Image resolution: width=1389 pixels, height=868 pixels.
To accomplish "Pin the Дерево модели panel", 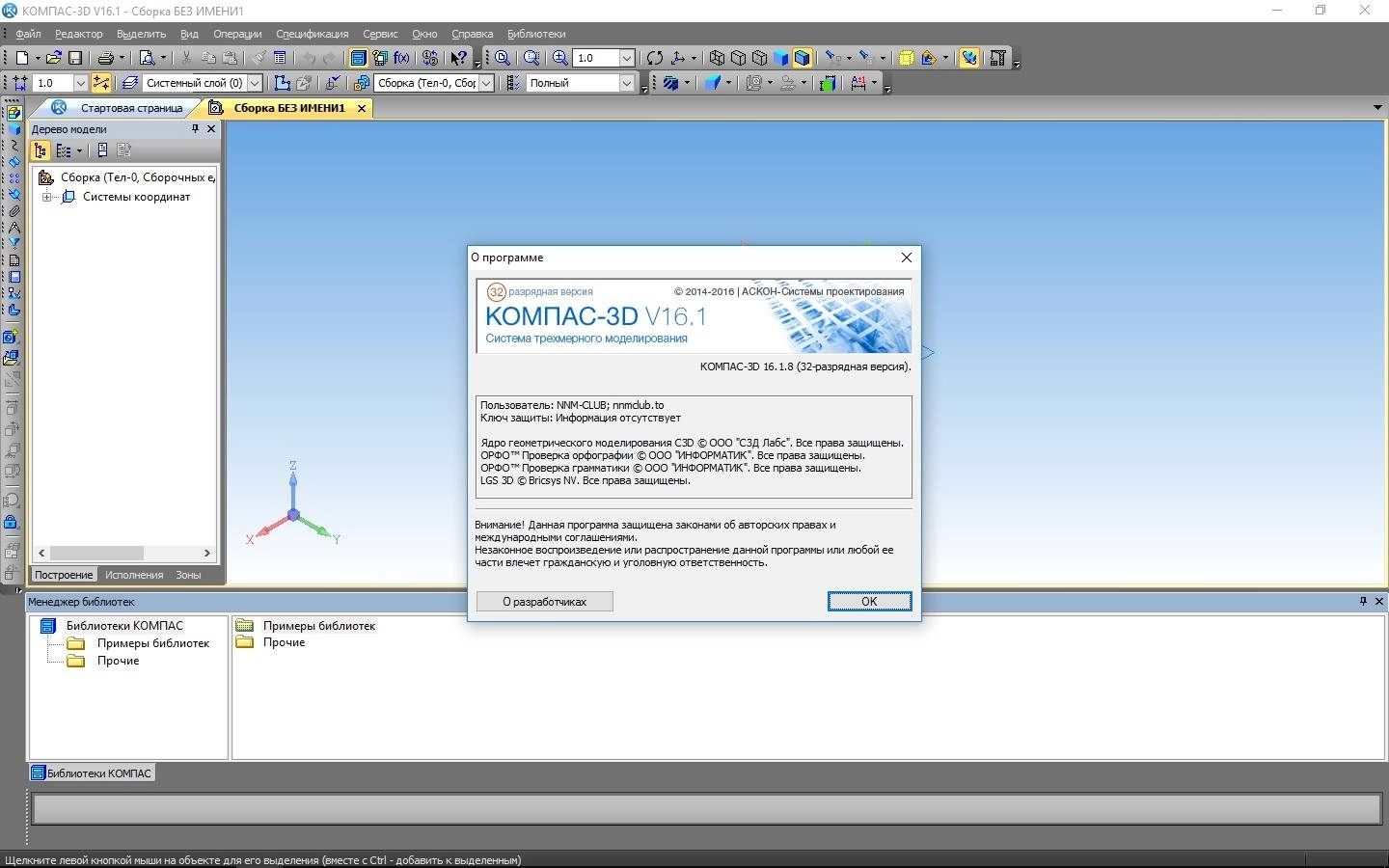I will [x=195, y=128].
